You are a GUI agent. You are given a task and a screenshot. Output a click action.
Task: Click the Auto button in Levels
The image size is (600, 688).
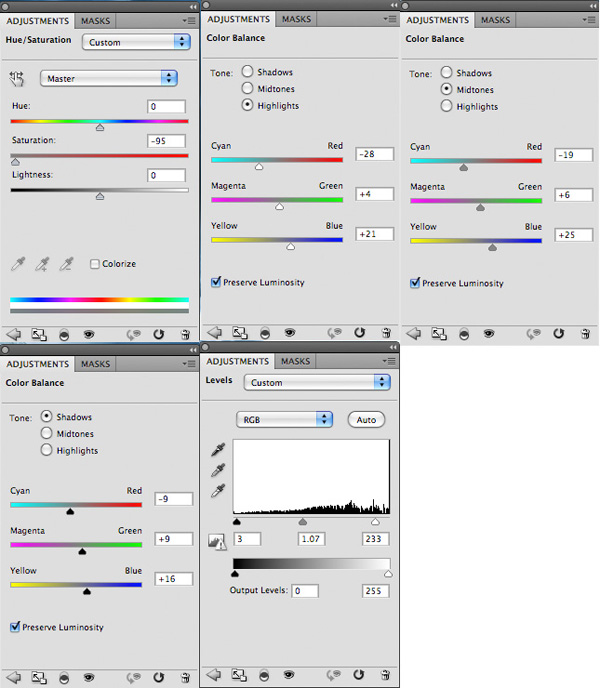coord(366,419)
